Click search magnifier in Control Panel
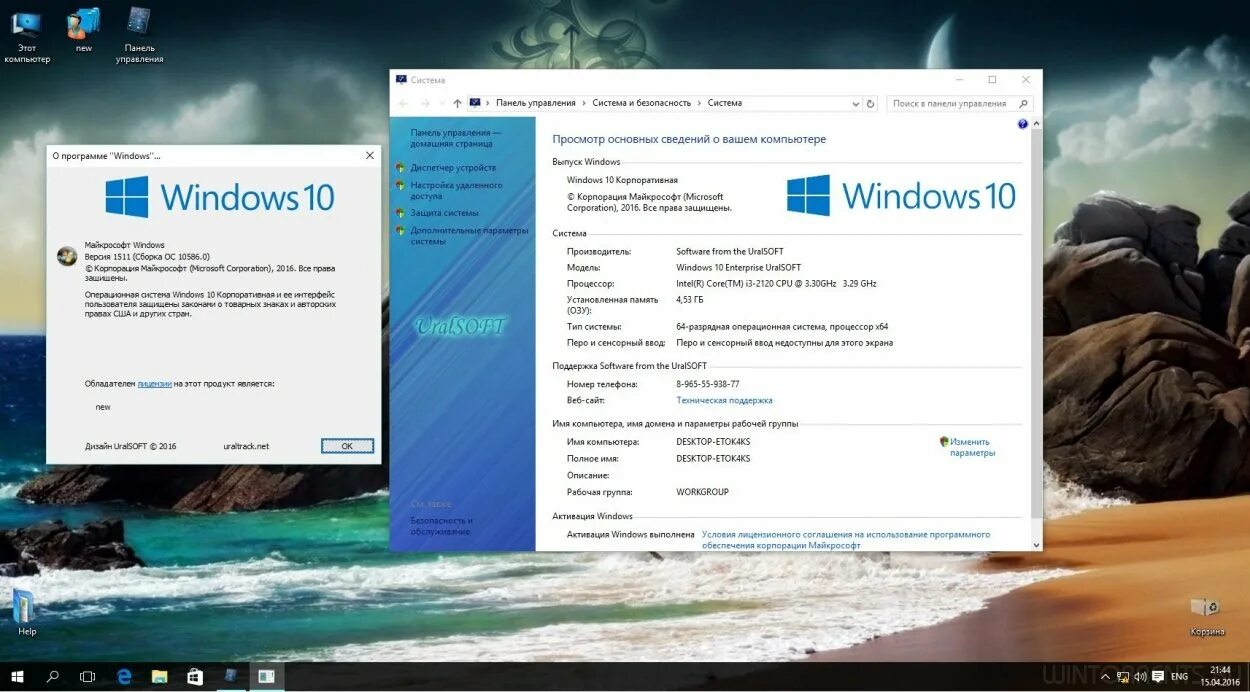This screenshot has height=692, width=1250. 1023,103
